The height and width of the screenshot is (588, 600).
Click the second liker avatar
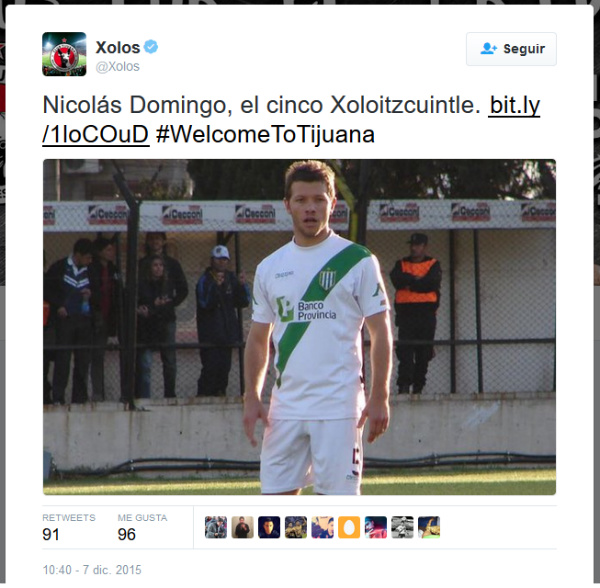point(242,527)
